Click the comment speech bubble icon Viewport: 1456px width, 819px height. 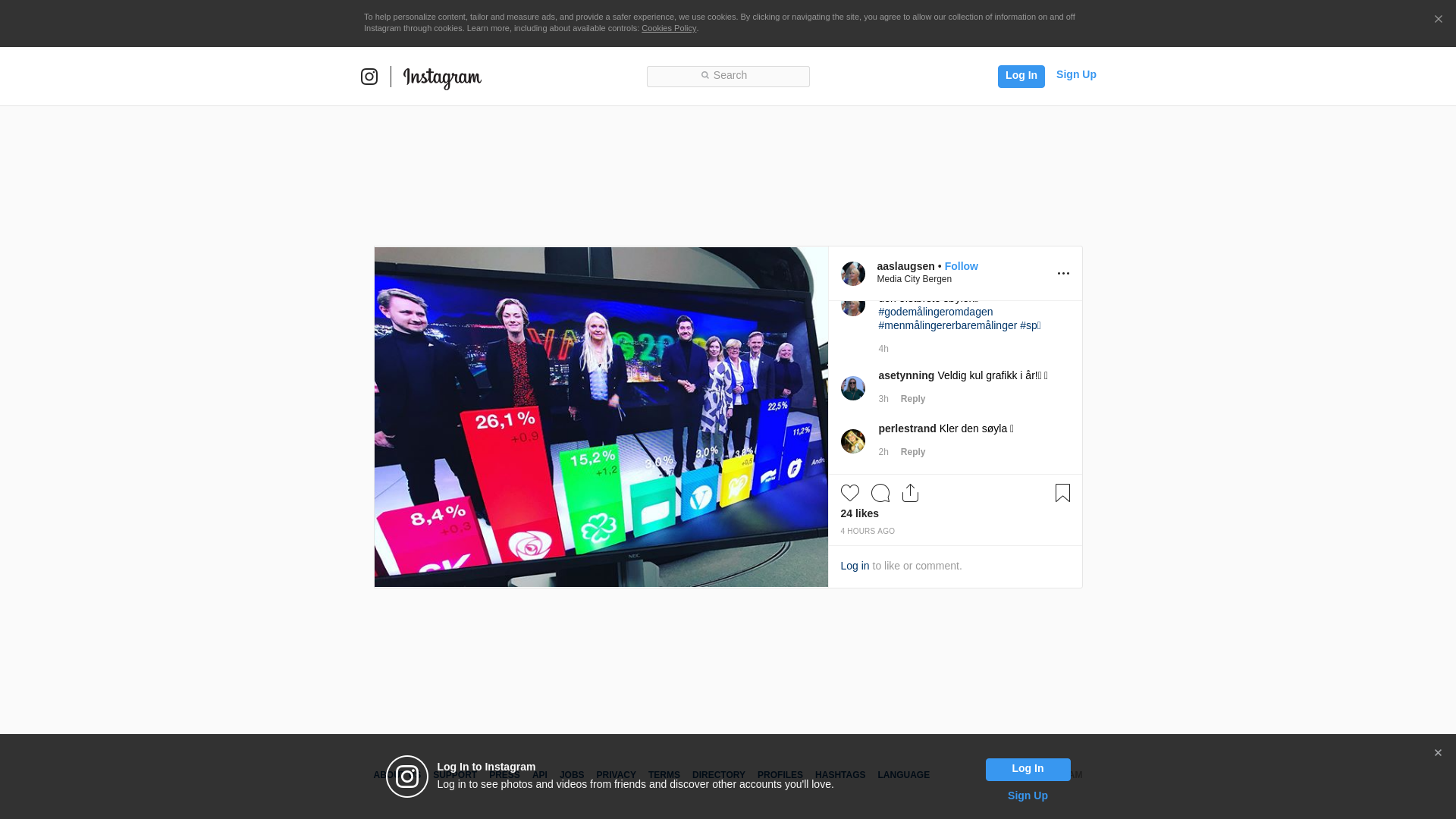tap(880, 493)
